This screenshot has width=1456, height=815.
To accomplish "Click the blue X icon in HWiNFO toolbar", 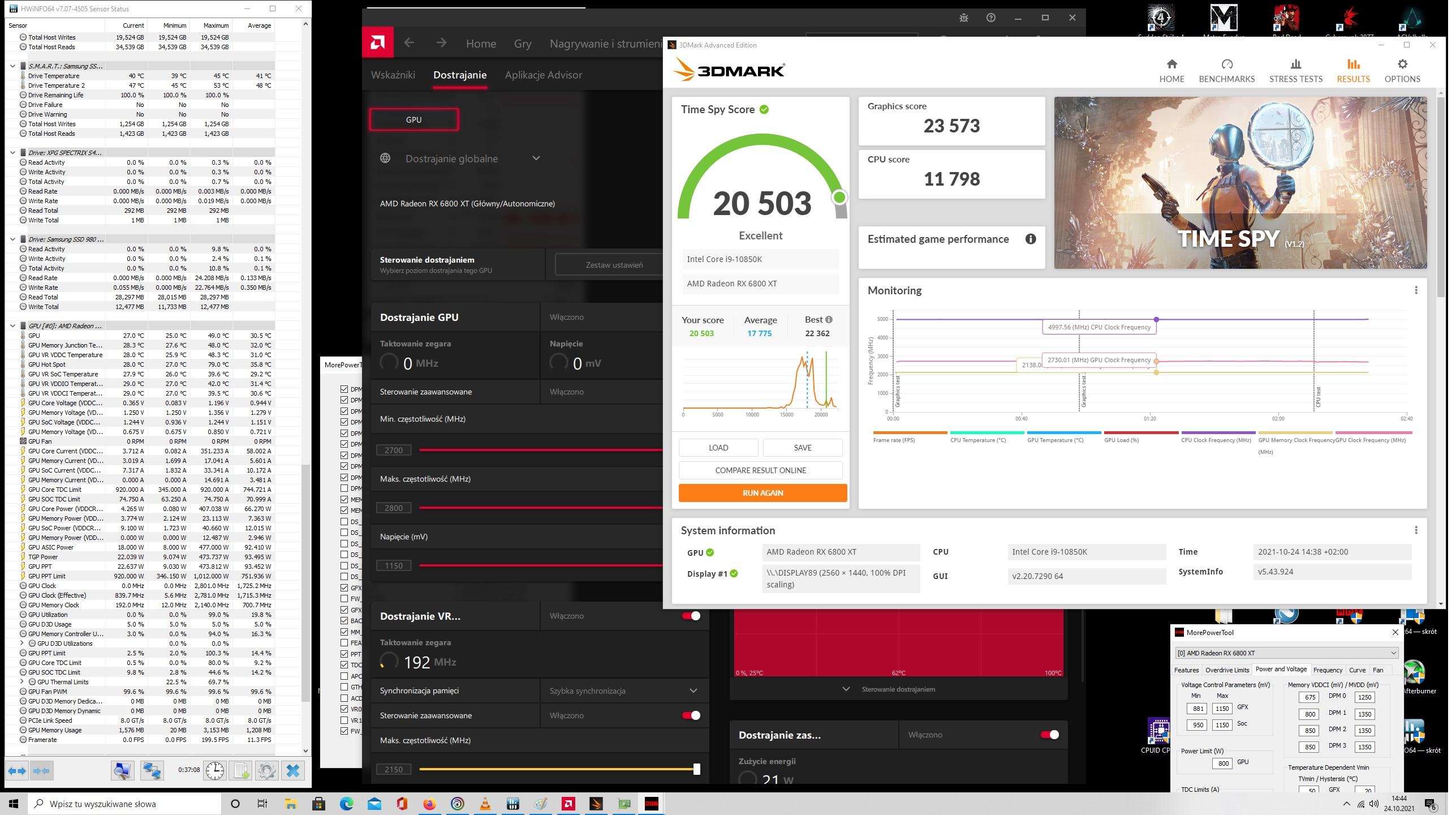I will click(x=293, y=771).
